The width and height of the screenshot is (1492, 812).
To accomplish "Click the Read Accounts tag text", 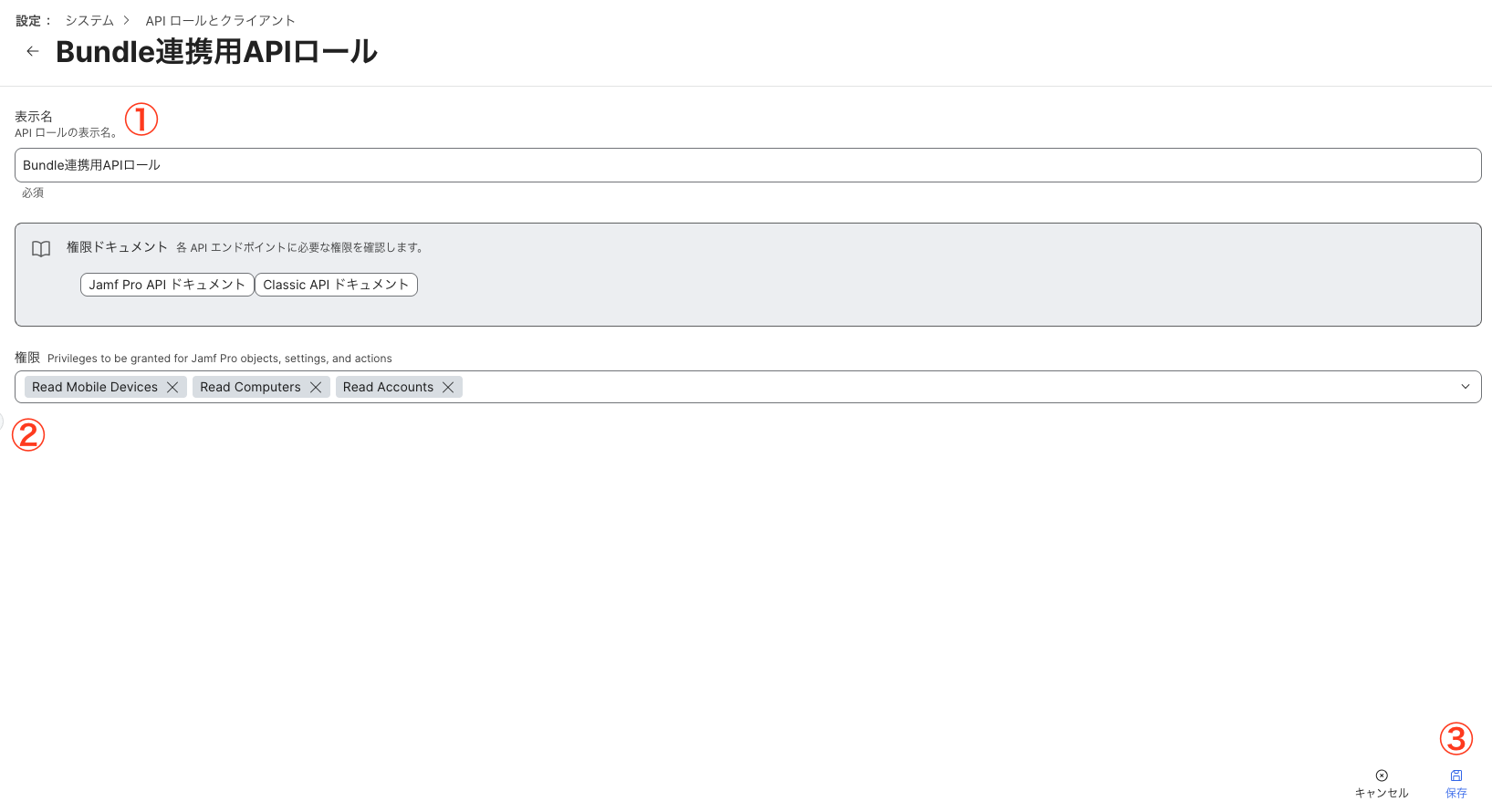I will tap(388, 387).
